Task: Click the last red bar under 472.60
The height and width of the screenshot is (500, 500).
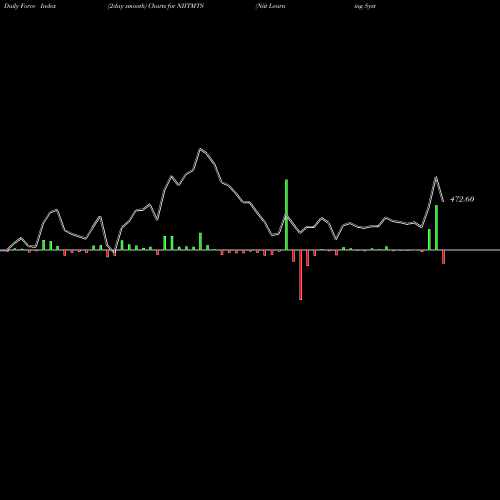Action: 443,257
